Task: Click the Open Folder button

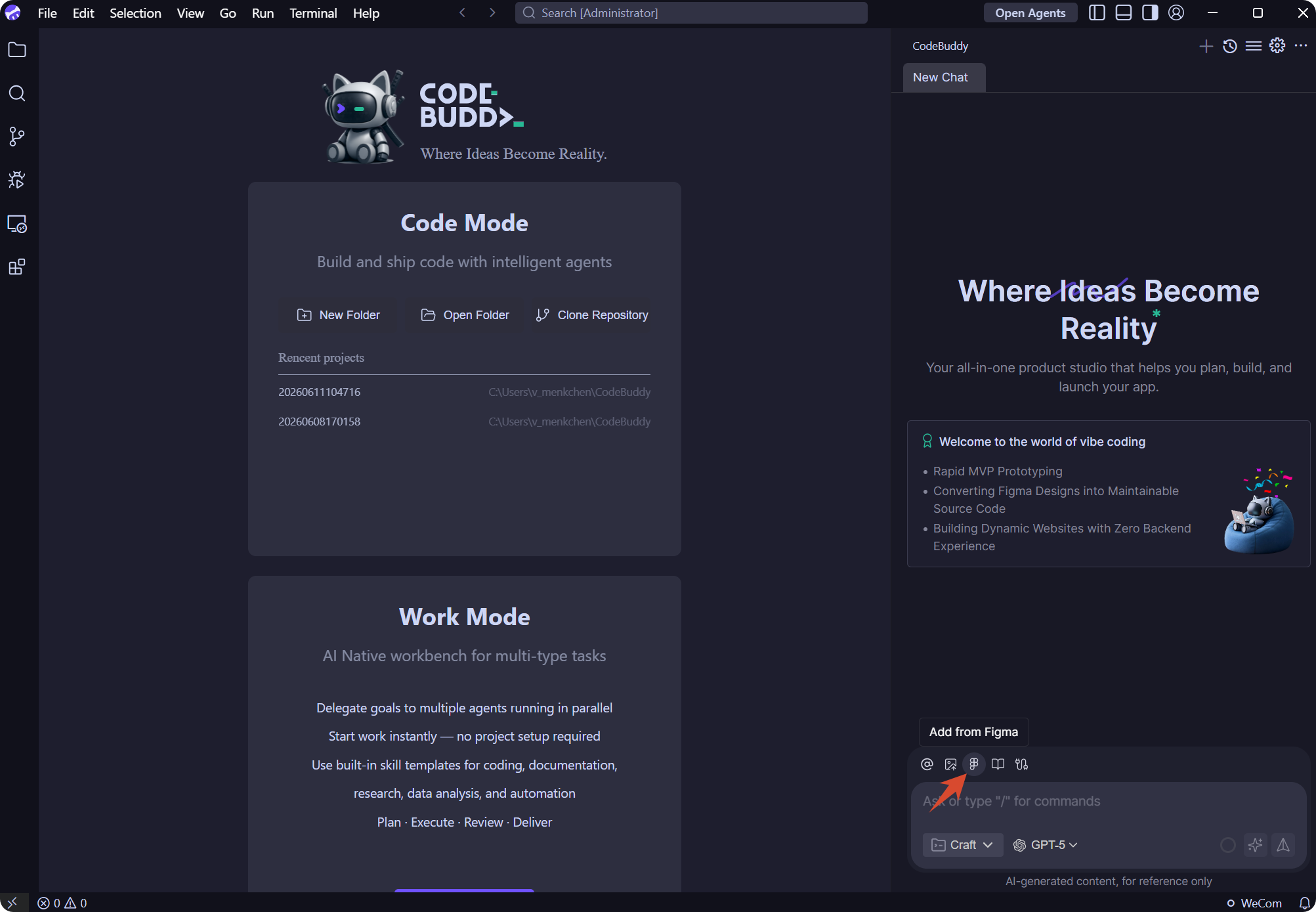Action: coord(465,315)
